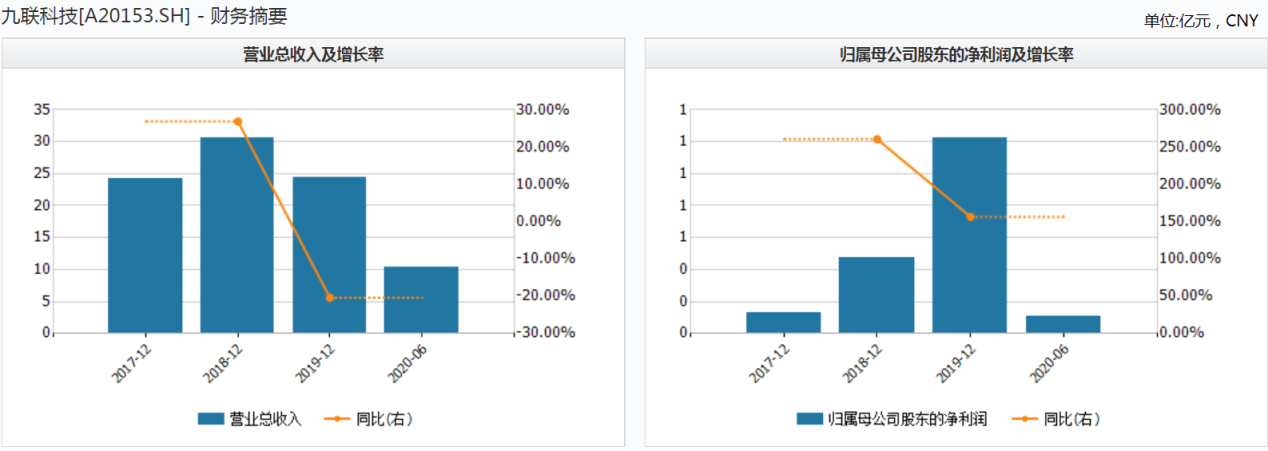Viewport: 1268px width, 451px height.
Task: Select the 2017-12 revenue bar
Action: click(x=145, y=255)
